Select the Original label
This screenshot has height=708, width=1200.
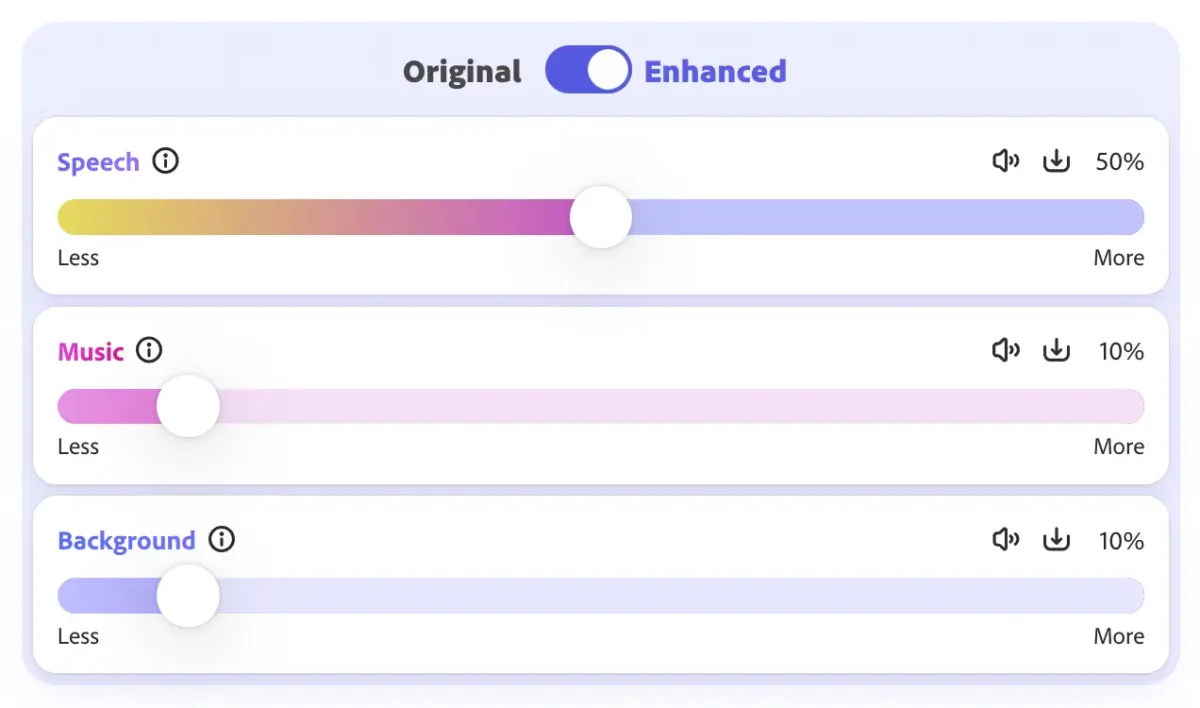click(x=462, y=72)
